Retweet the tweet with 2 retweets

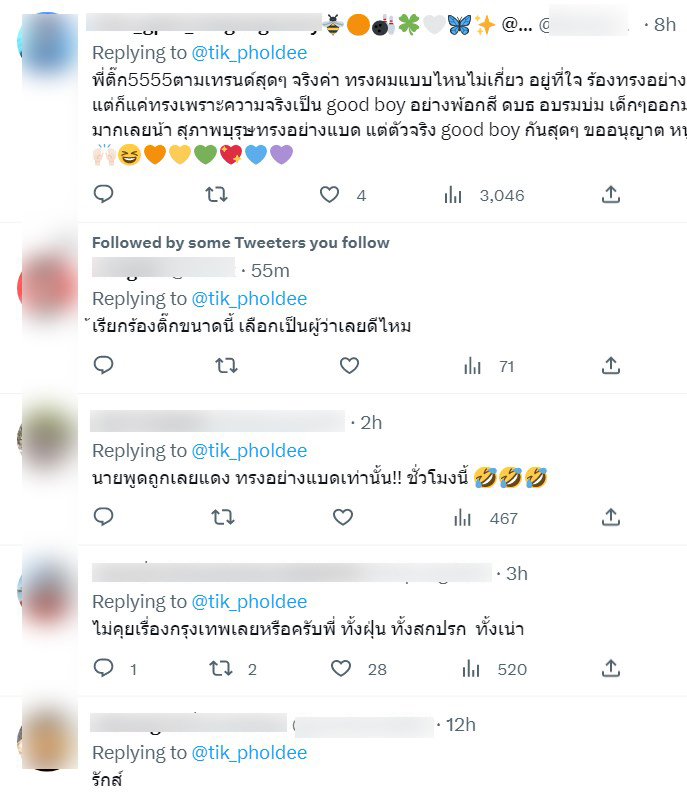pyautogui.click(x=233, y=669)
